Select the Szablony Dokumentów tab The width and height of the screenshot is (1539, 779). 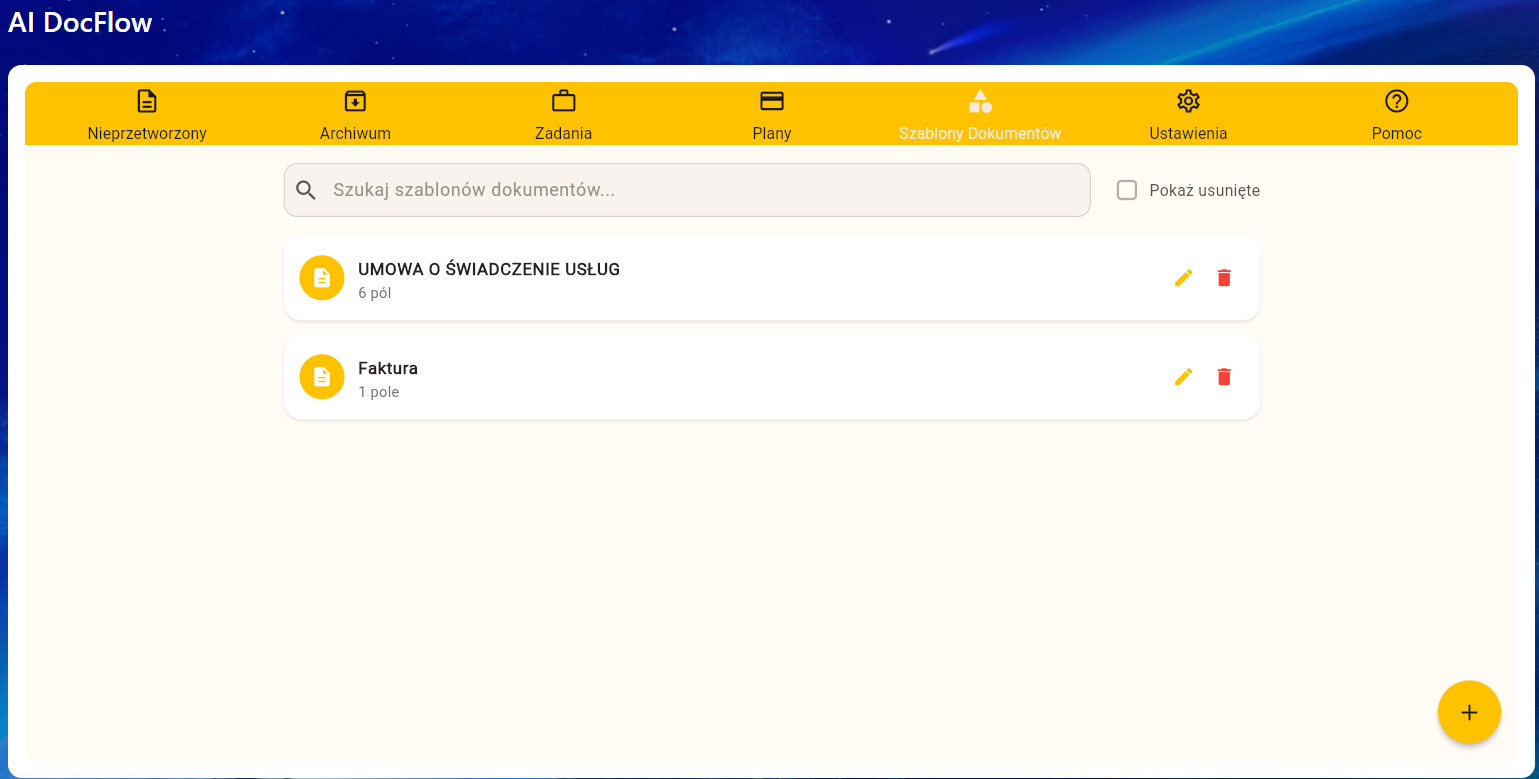979,114
